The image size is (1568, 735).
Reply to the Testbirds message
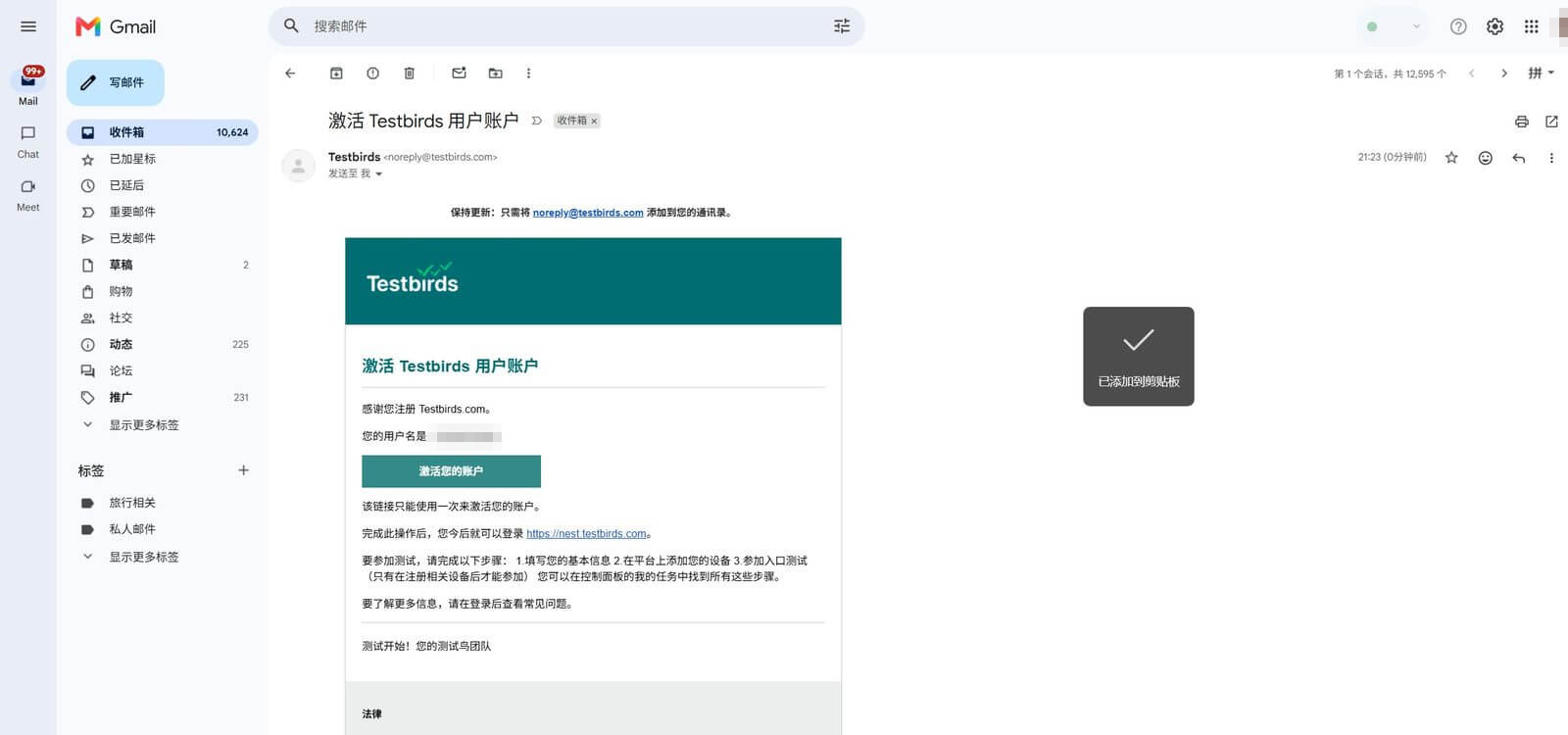point(1519,158)
